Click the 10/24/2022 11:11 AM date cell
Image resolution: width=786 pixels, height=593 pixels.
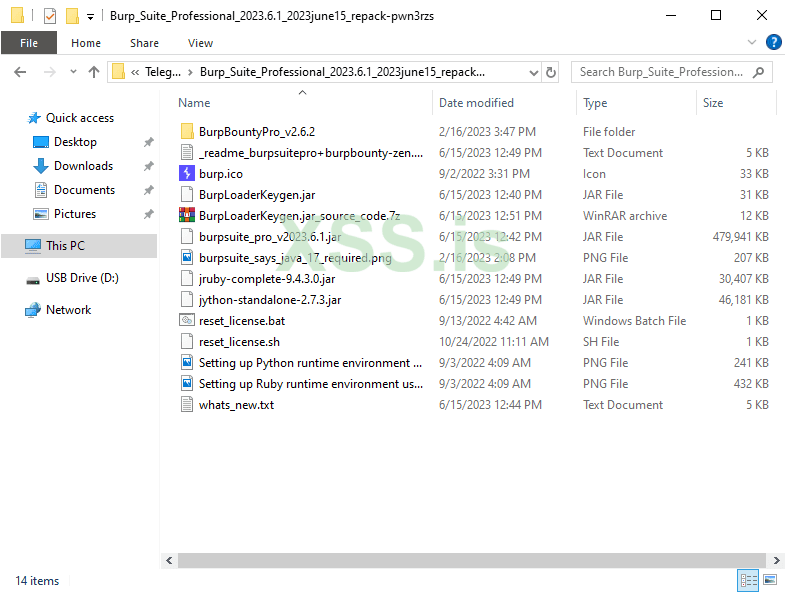494,342
